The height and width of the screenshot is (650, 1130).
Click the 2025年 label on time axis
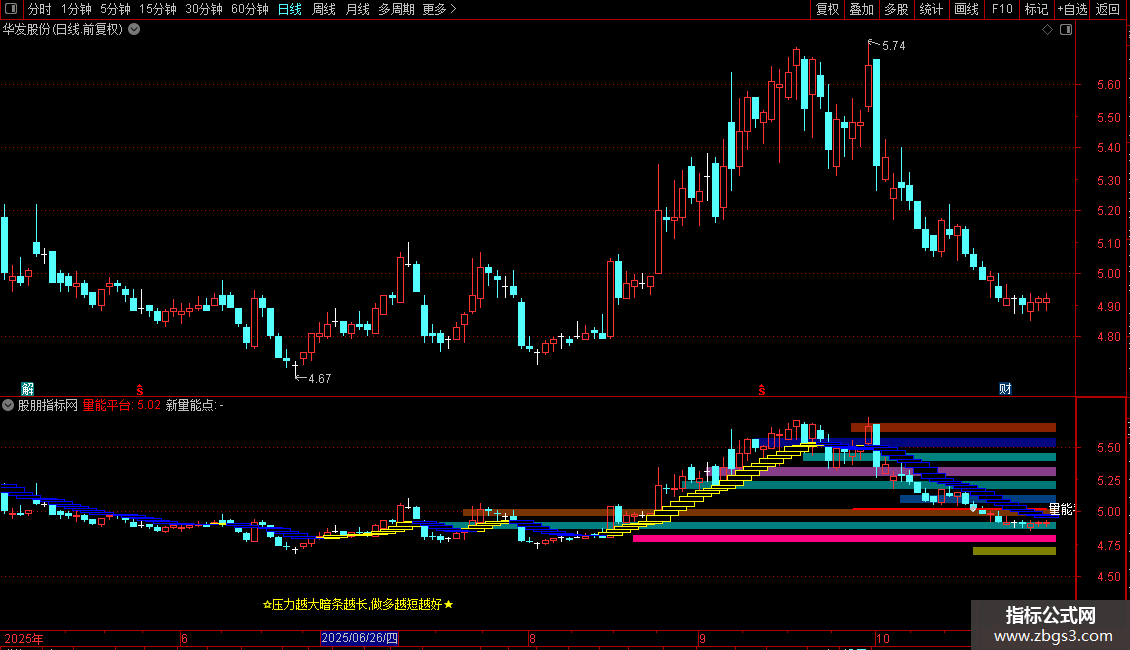point(24,638)
